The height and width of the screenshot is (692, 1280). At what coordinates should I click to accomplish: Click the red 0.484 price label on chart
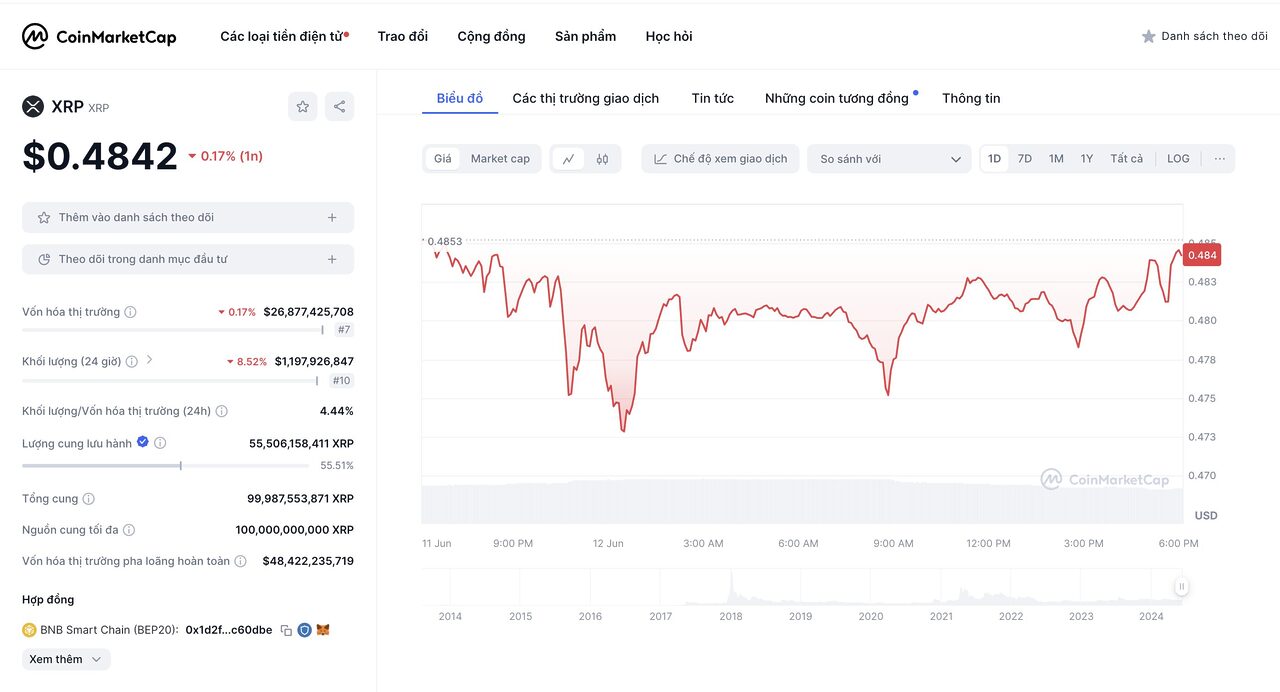(x=1202, y=255)
